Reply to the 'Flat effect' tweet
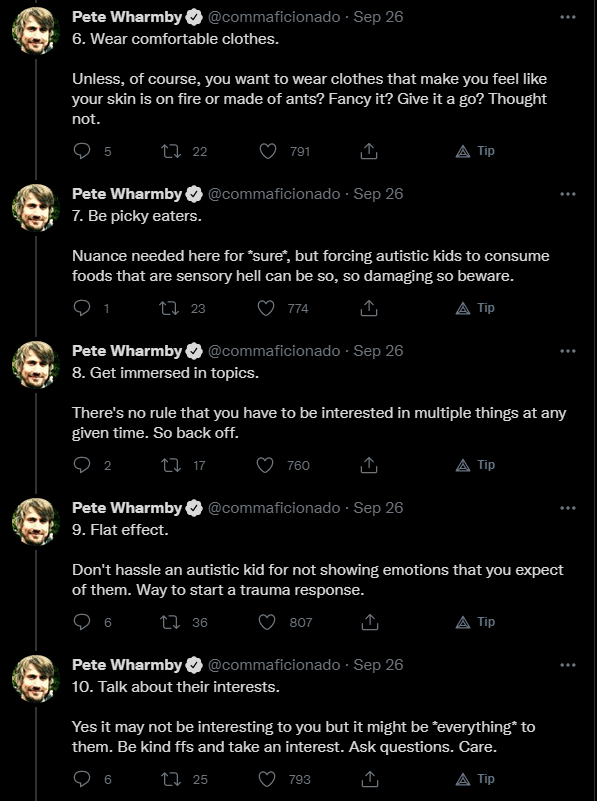 82,622
